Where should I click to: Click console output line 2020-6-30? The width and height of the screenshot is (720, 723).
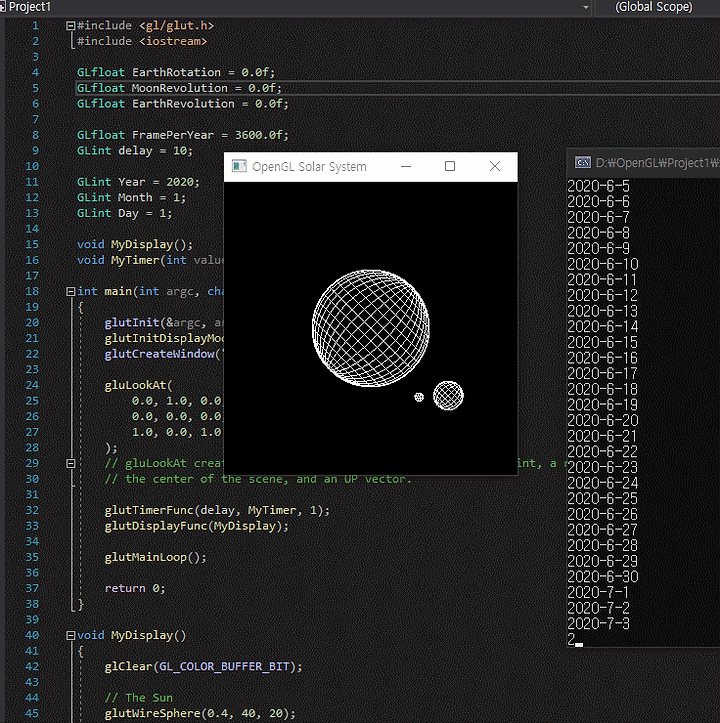point(603,577)
